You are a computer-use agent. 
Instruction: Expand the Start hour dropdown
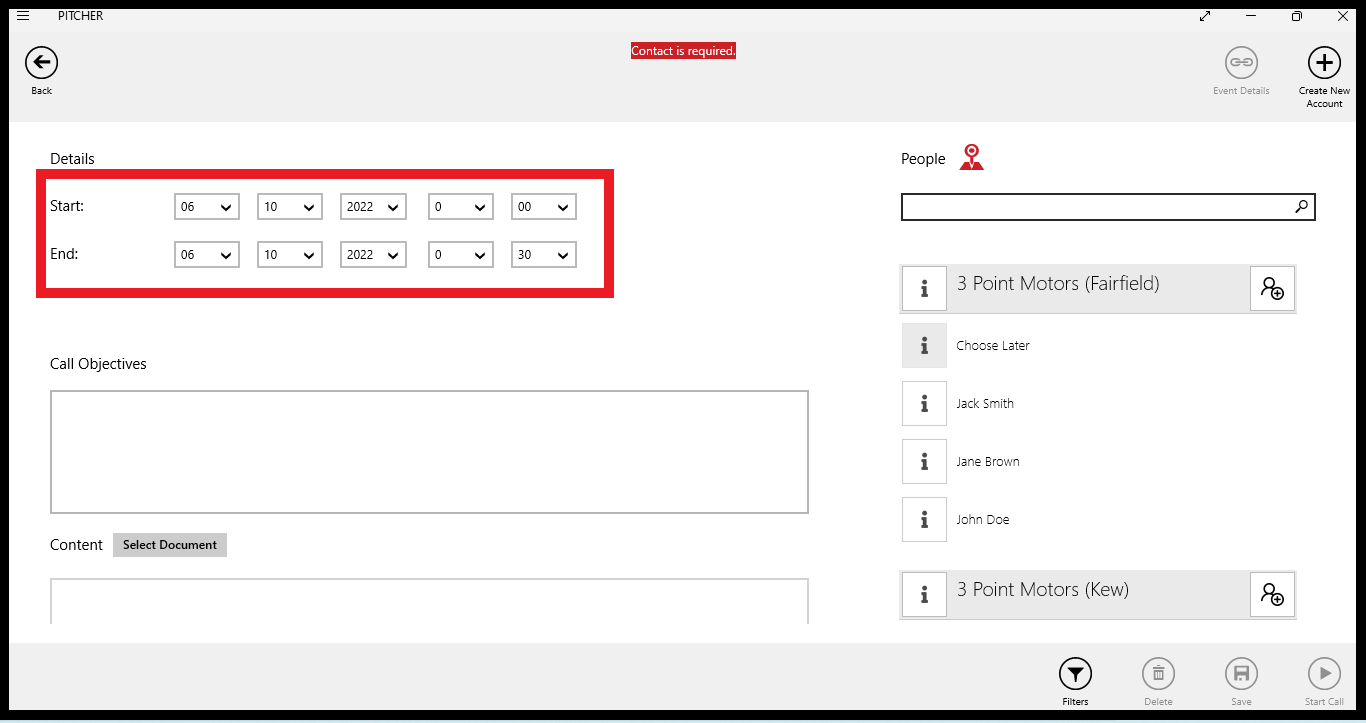point(460,207)
